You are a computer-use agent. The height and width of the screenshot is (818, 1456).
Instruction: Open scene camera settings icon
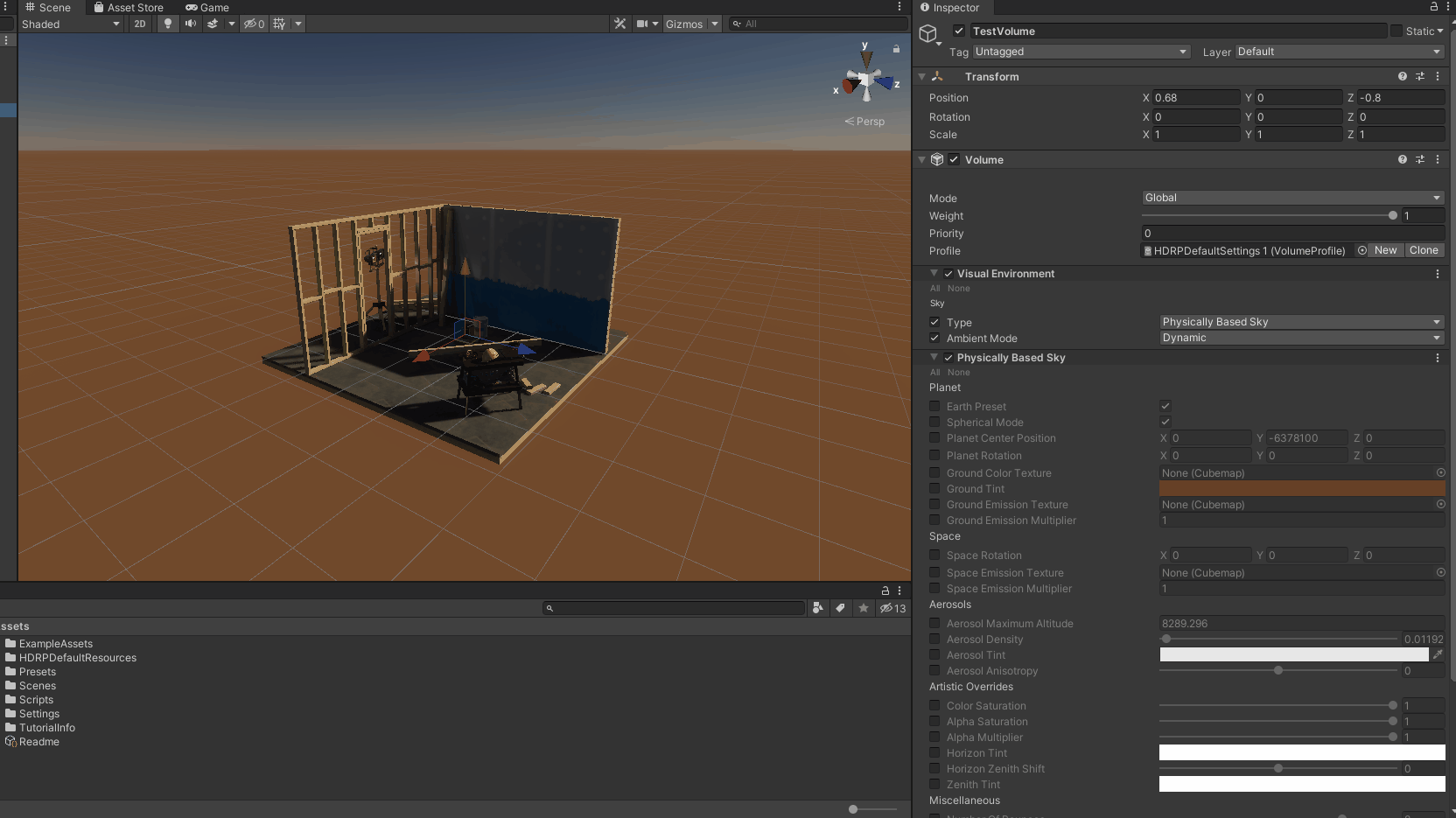(642, 24)
